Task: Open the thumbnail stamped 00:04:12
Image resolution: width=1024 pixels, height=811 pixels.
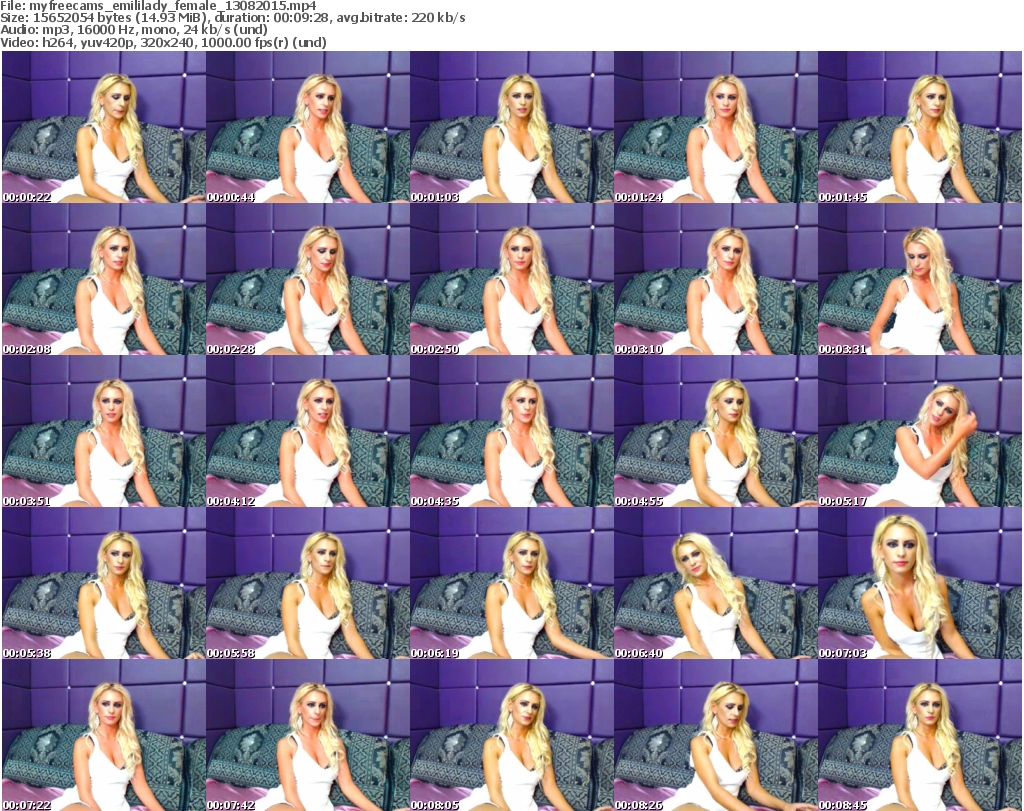Action: point(308,431)
